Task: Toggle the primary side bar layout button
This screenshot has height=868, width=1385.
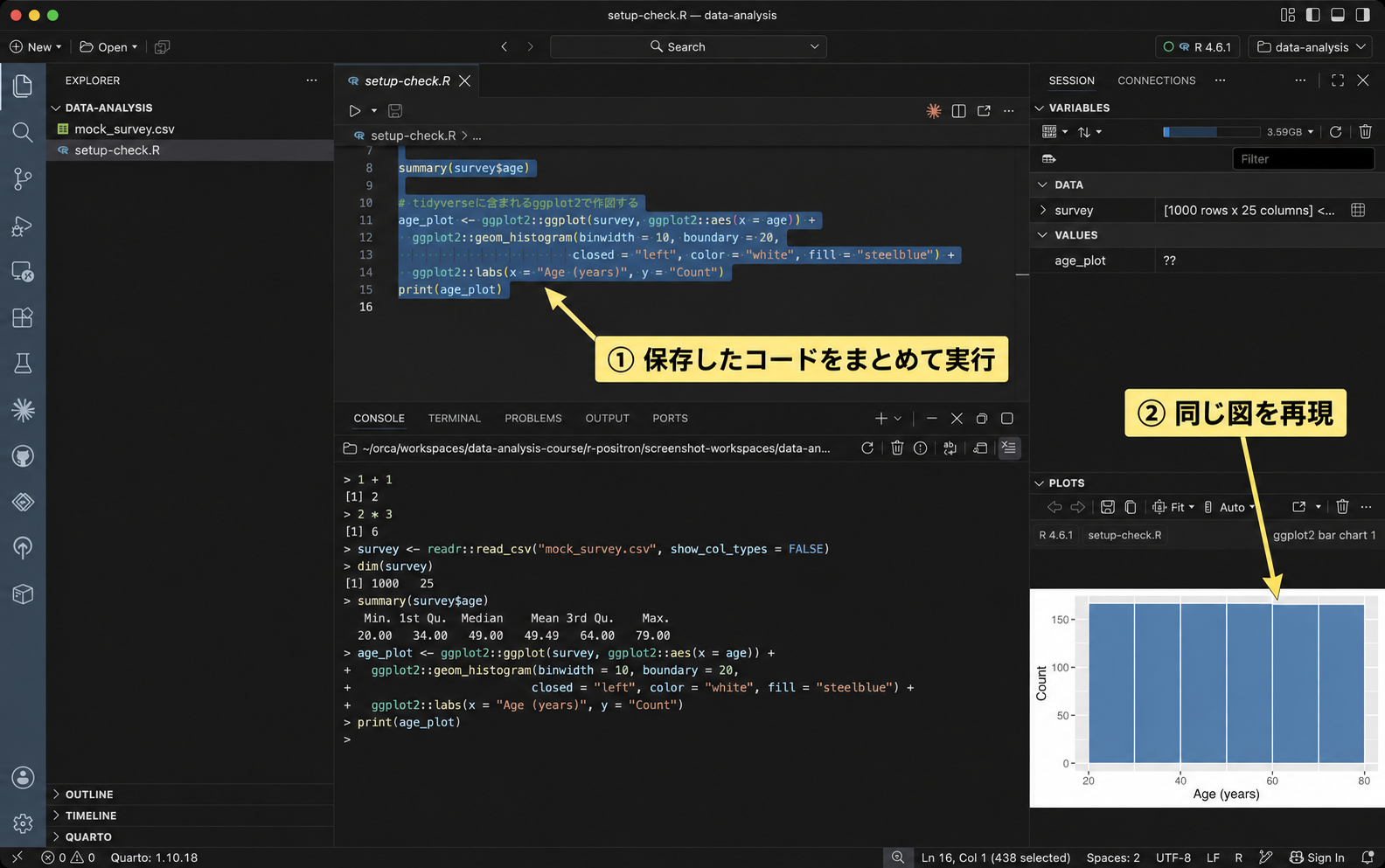Action: click(x=1312, y=15)
